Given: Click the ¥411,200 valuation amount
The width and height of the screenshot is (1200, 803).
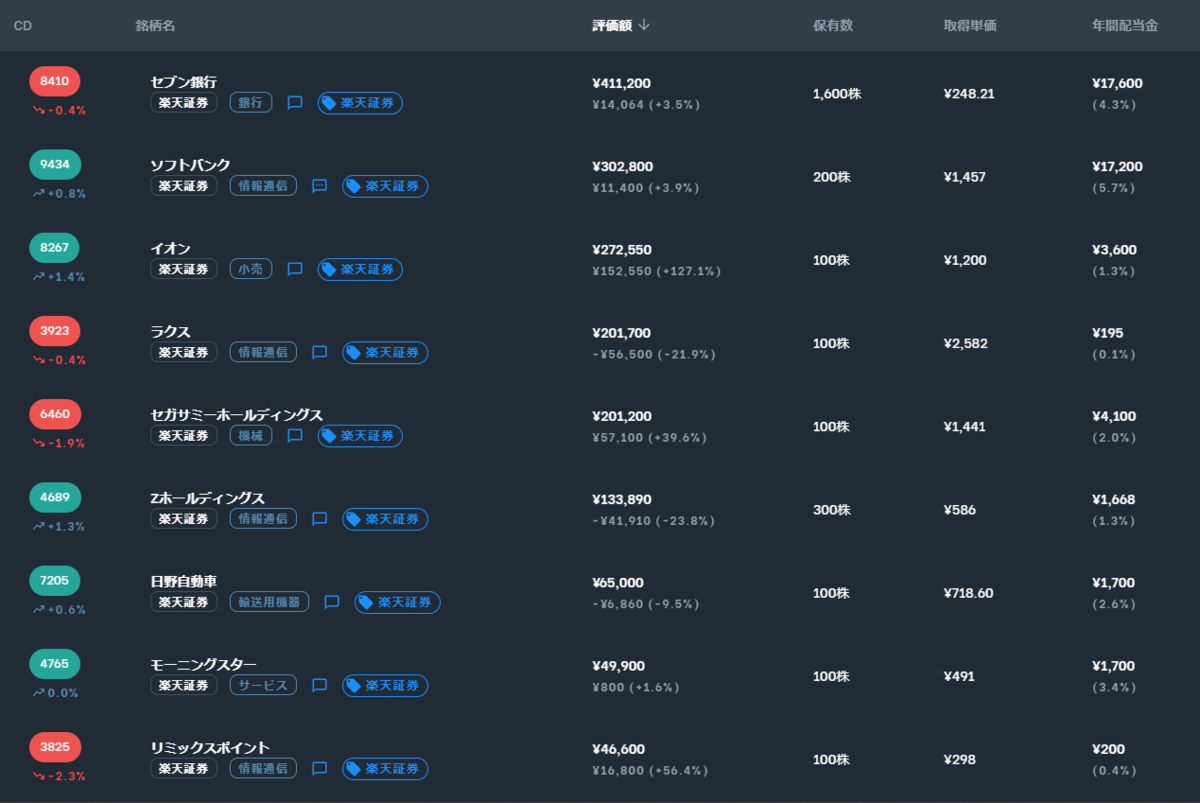Looking at the screenshot, I should (x=621, y=83).
